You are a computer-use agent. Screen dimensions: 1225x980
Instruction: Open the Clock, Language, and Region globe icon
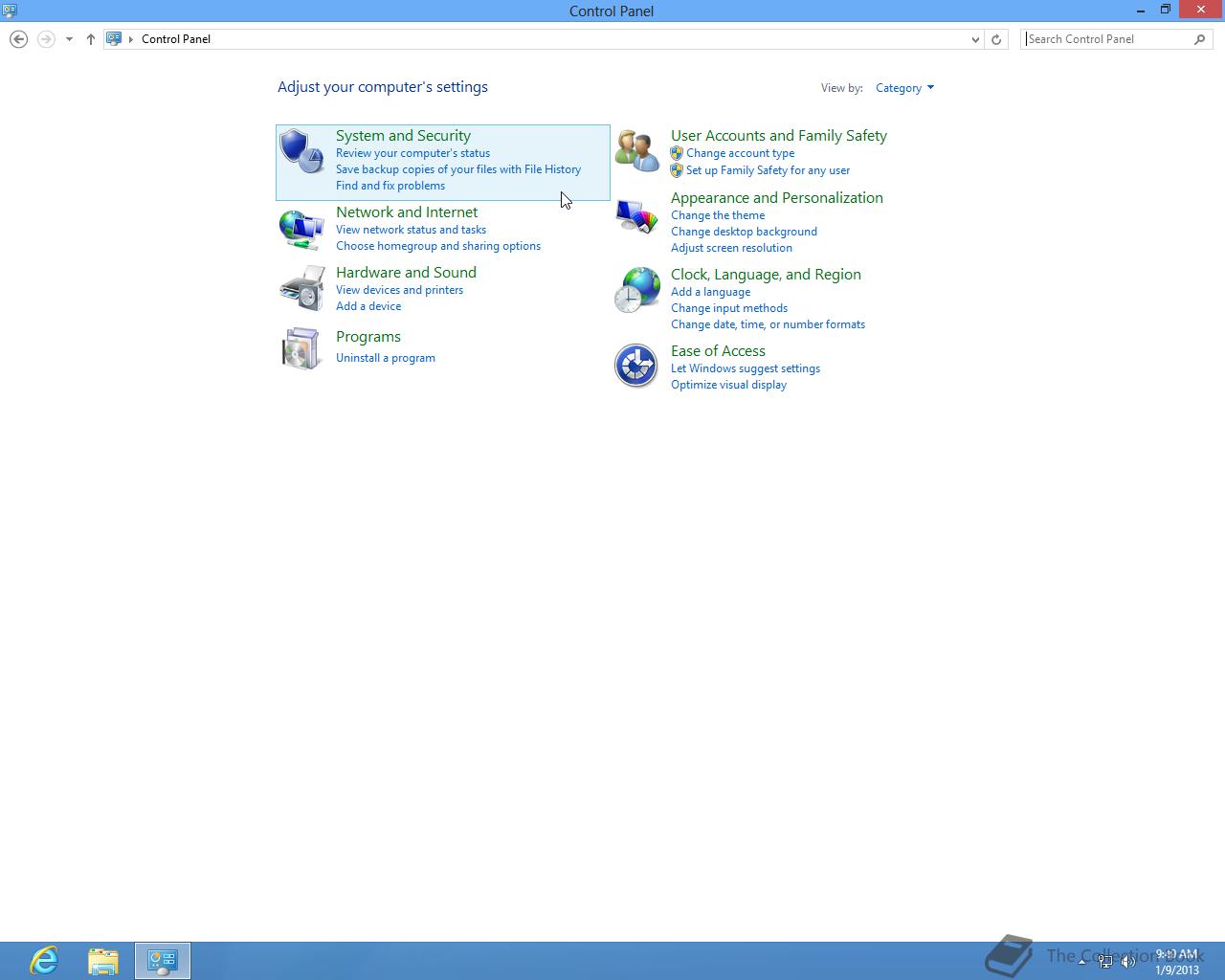tap(636, 290)
